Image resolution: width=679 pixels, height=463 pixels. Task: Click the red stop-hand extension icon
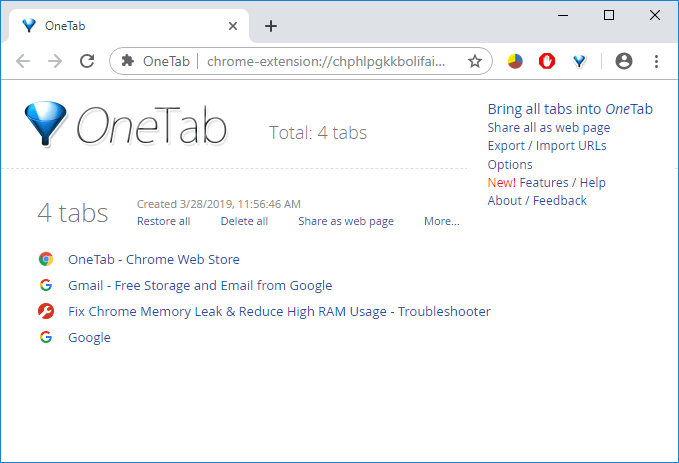point(547,61)
